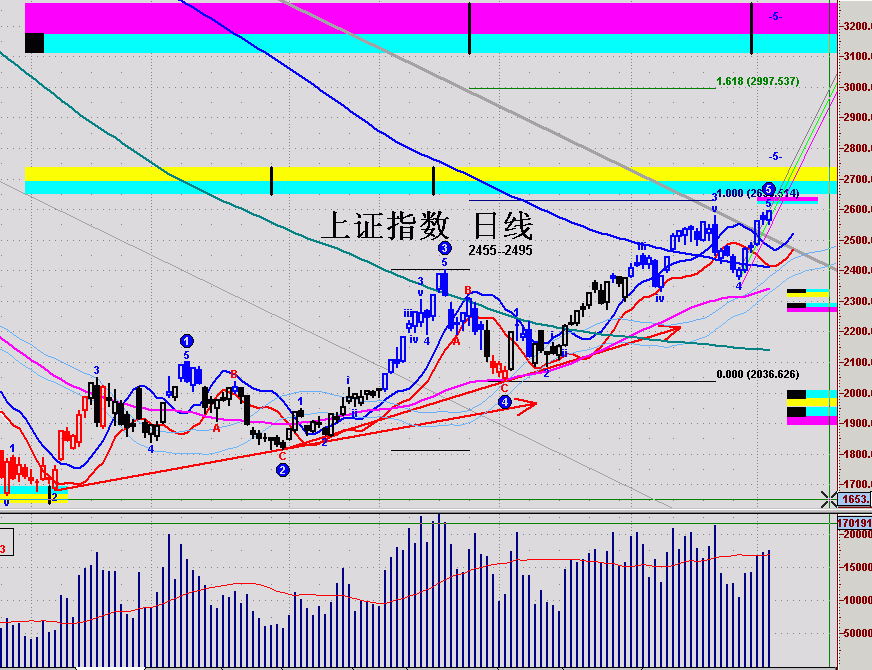
Task: Click the 3200.0 price axis label
Action: coord(856,26)
